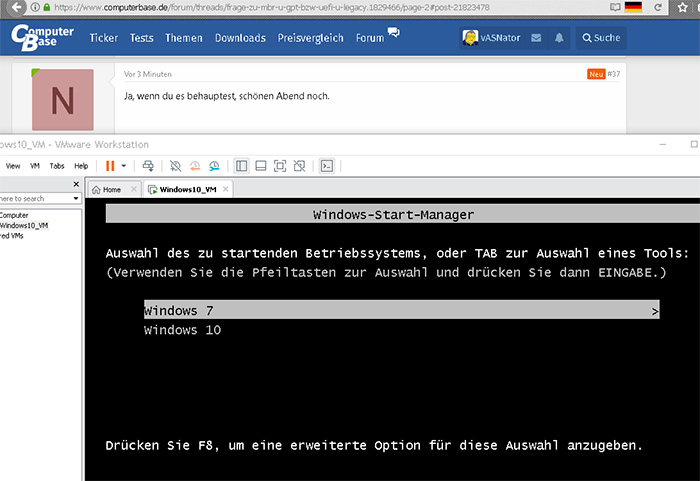This screenshot has width=700, height=481.
Task: Click the ComputerBase logo
Action: coord(42,37)
